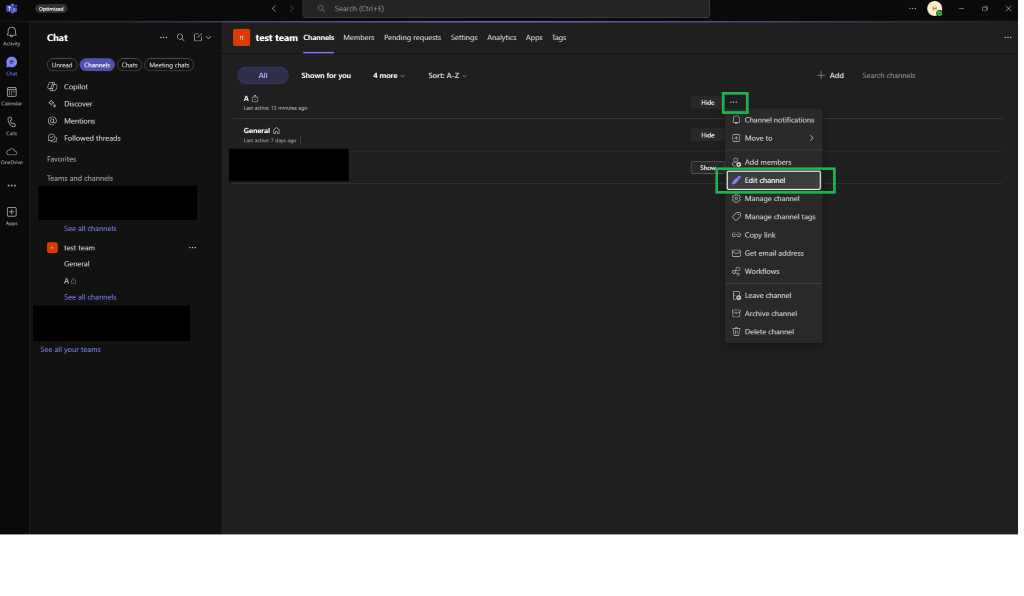Select test team in sidebar
Image resolution: width=1024 pixels, height=596 pixels.
click(x=79, y=247)
